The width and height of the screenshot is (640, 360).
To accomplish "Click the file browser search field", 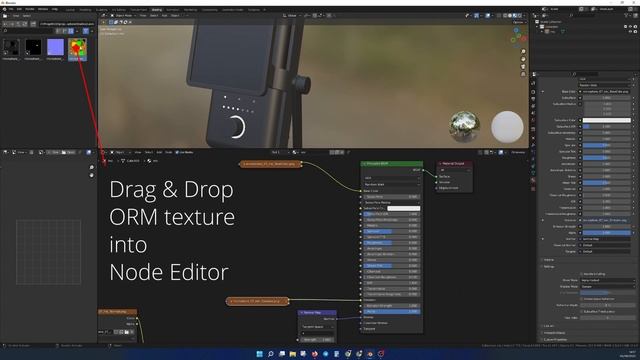I will coord(29,31).
